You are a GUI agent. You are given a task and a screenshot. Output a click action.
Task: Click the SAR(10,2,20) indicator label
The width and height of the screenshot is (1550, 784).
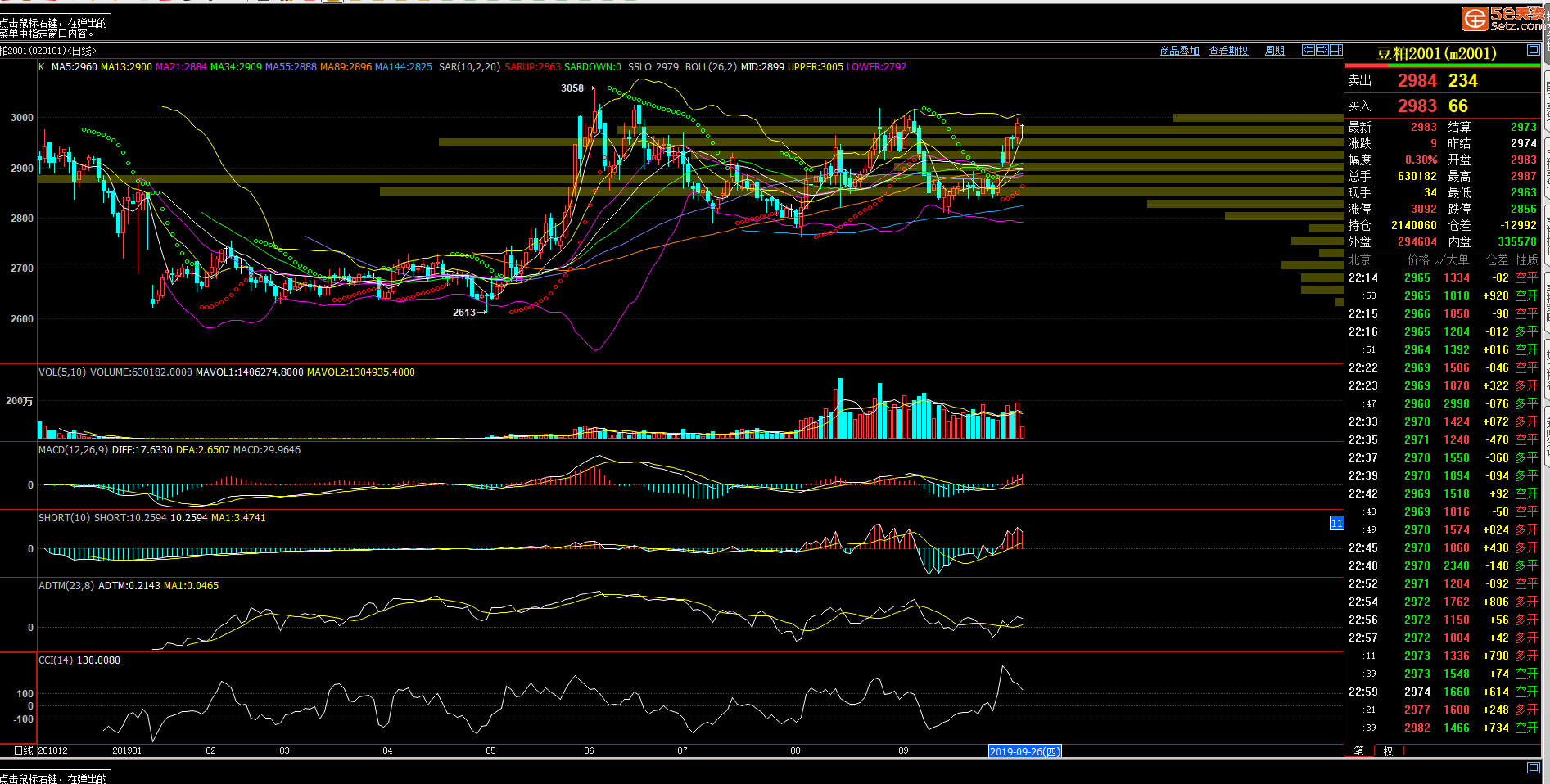(469, 67)
